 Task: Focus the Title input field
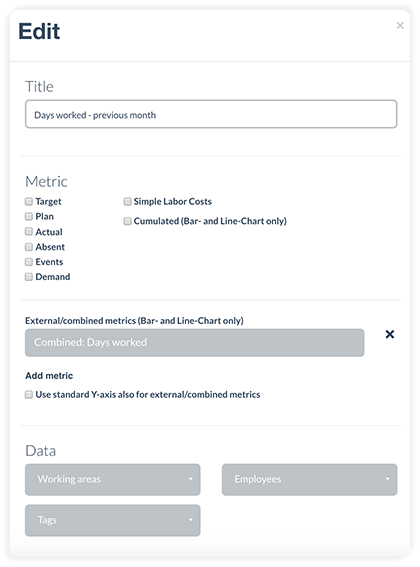(x=211, y=114)
